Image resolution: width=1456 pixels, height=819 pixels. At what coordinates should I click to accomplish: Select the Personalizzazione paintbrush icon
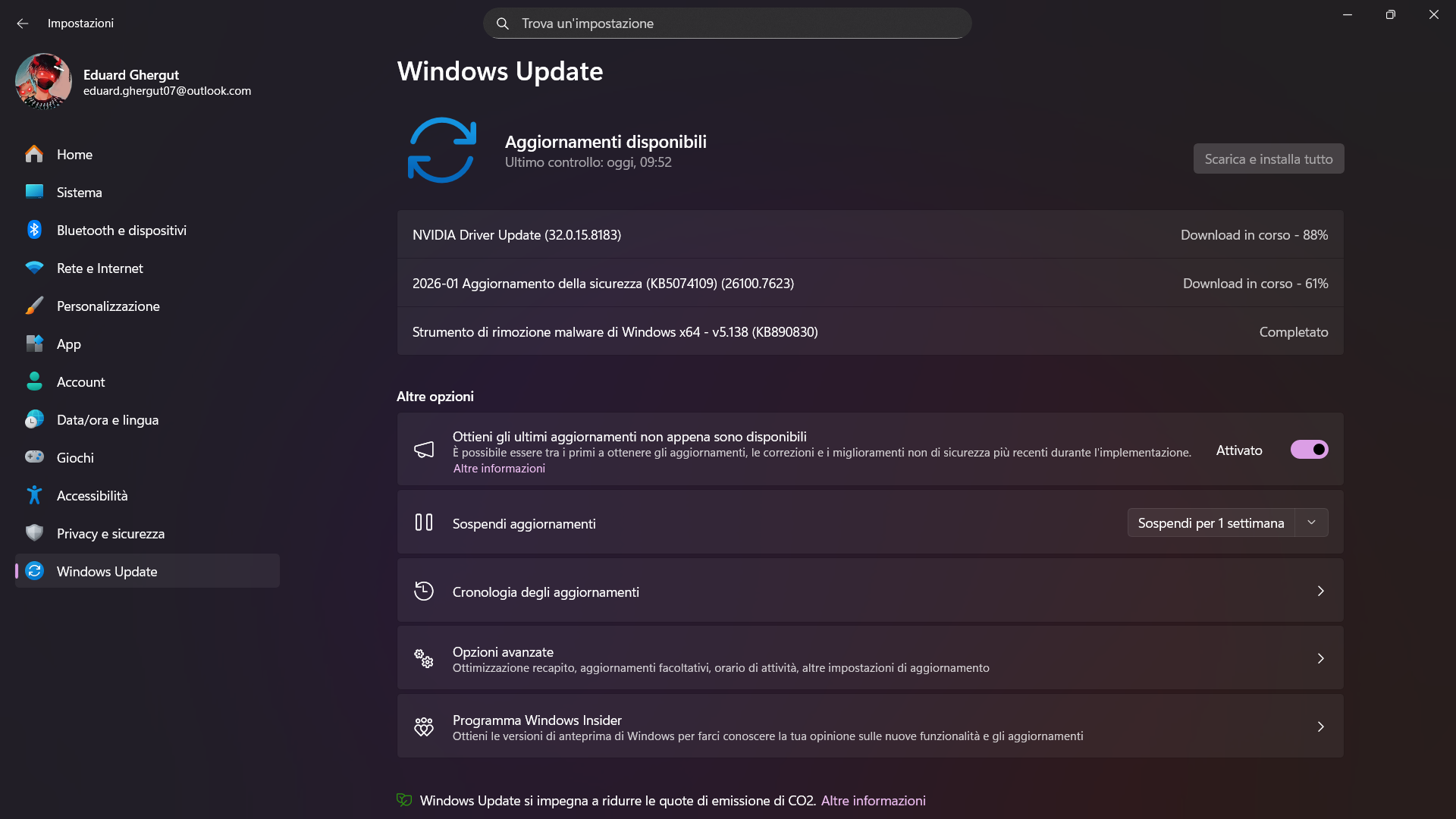coord(34,306)
